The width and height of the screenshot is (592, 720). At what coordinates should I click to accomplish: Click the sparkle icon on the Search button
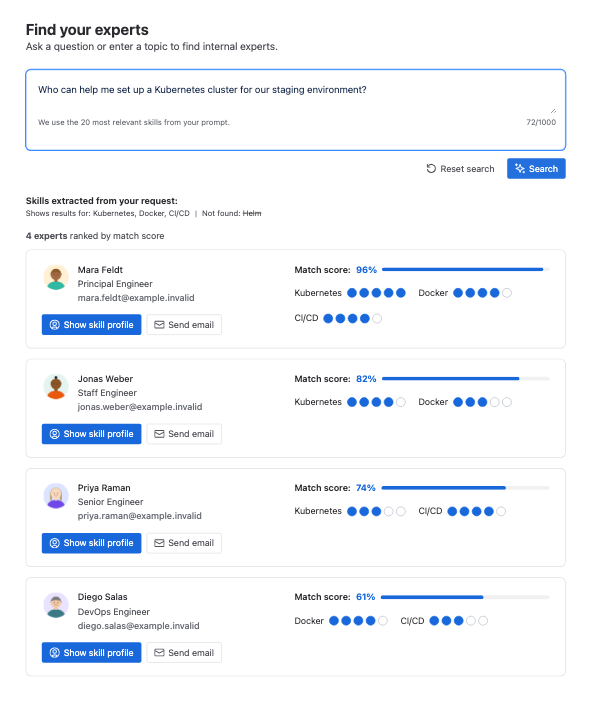[520, 169]
